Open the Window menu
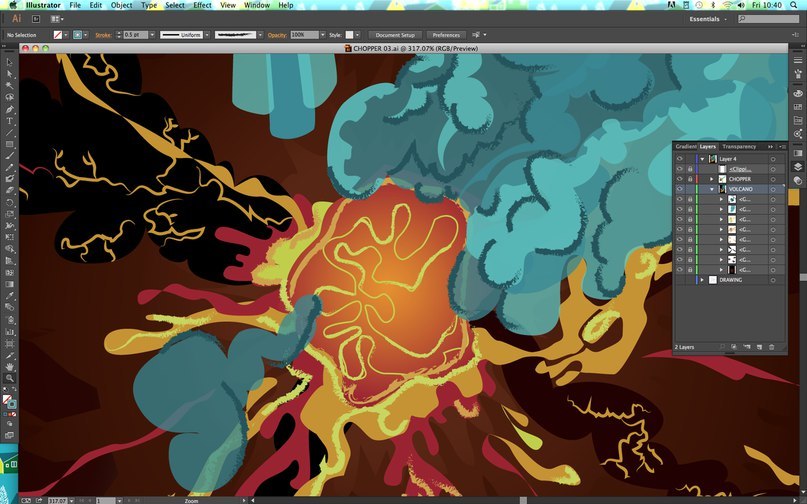 (257, 5)
